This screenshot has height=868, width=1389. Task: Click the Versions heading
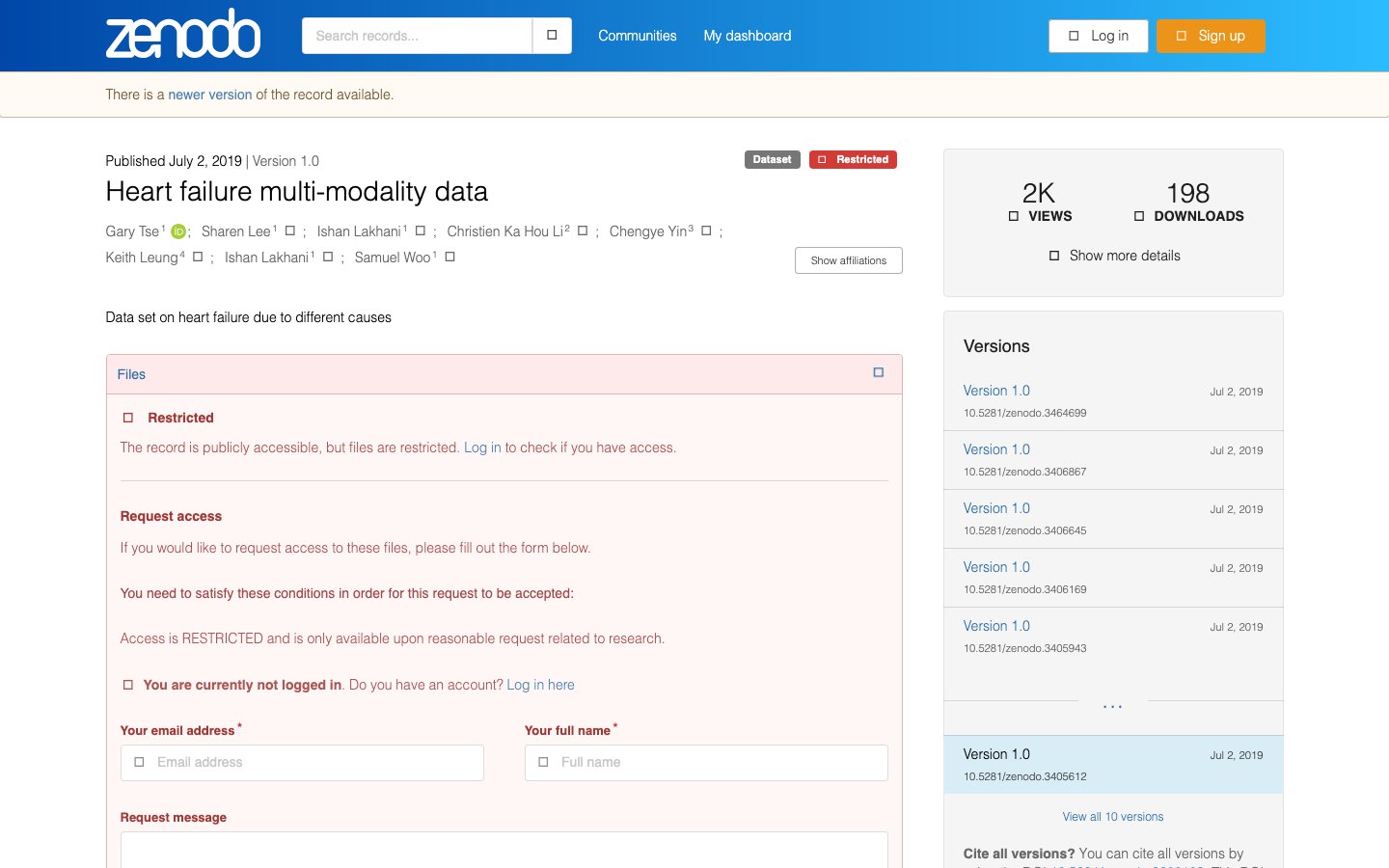tap(996, 346)
